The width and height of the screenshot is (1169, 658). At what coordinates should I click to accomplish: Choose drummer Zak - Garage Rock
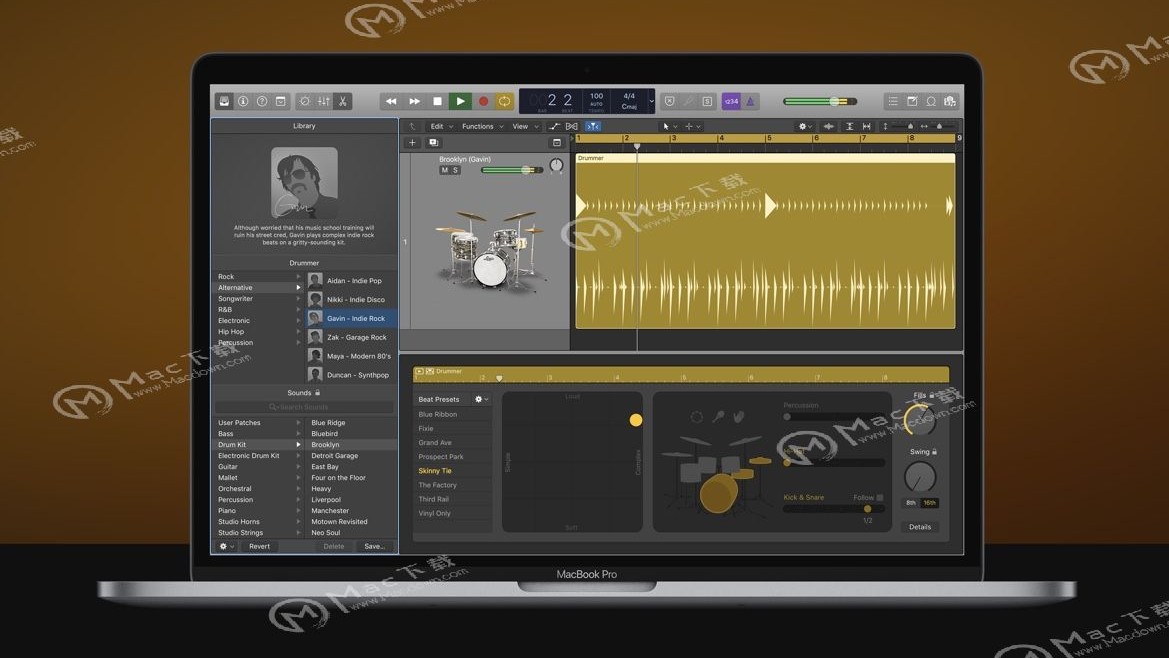tap(352, 338)
